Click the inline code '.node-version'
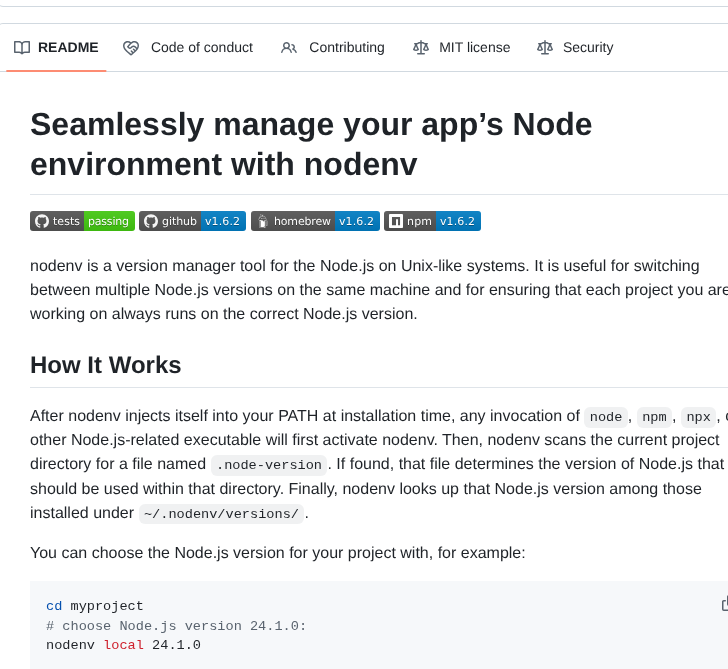This screenshot has height=669, width=728. pyautogui.click(x=269, y=465)
